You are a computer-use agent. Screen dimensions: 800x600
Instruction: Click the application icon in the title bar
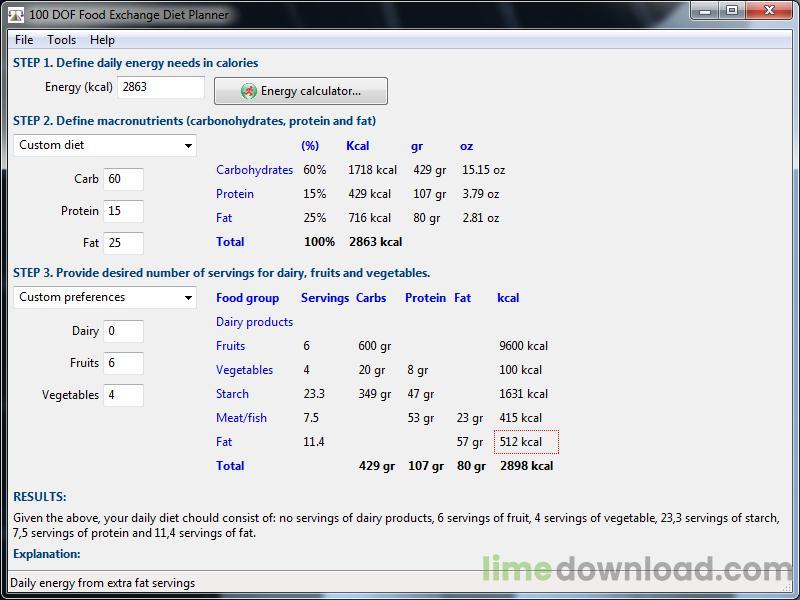pyautogui.click(x=14, y=14)
